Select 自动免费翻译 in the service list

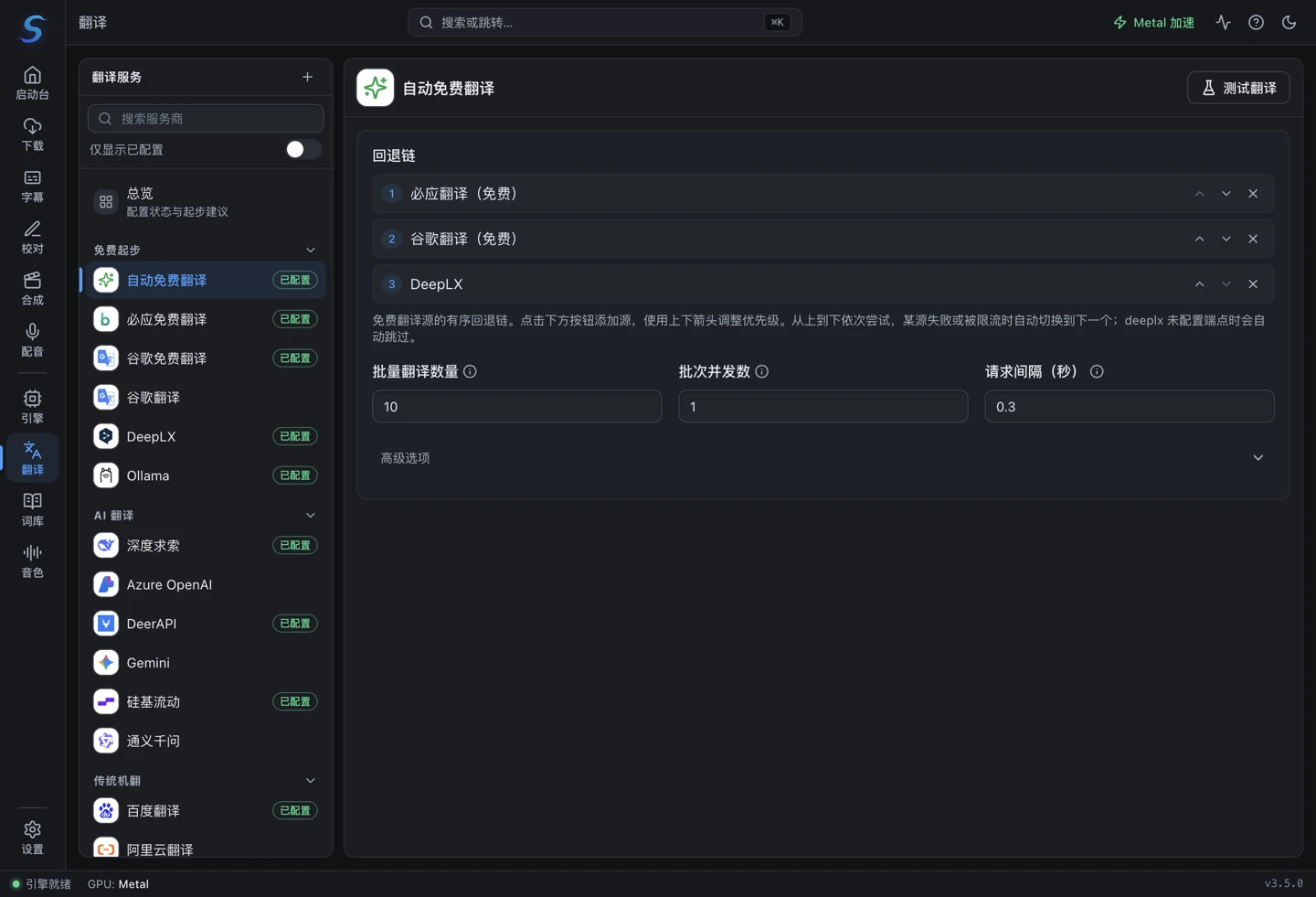pos(206,280)
